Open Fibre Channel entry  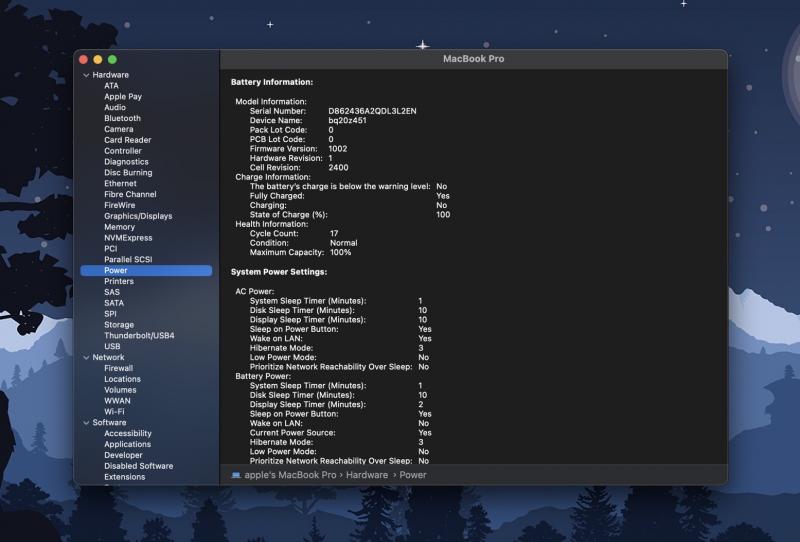(130, 194)
